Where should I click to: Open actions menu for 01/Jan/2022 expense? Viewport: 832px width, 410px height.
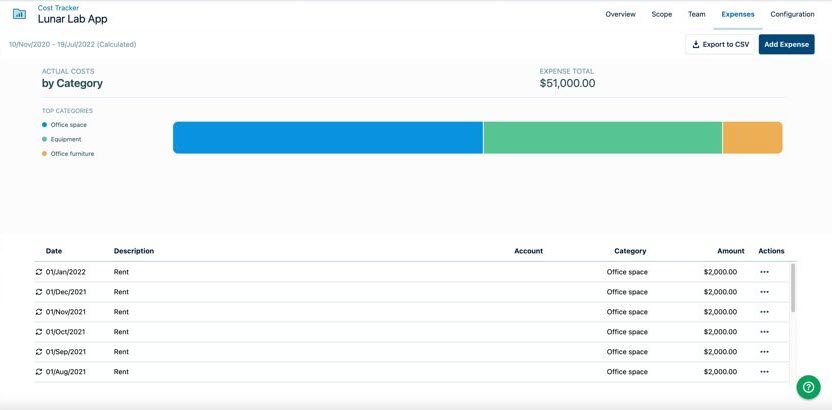(x=764, y=272)
